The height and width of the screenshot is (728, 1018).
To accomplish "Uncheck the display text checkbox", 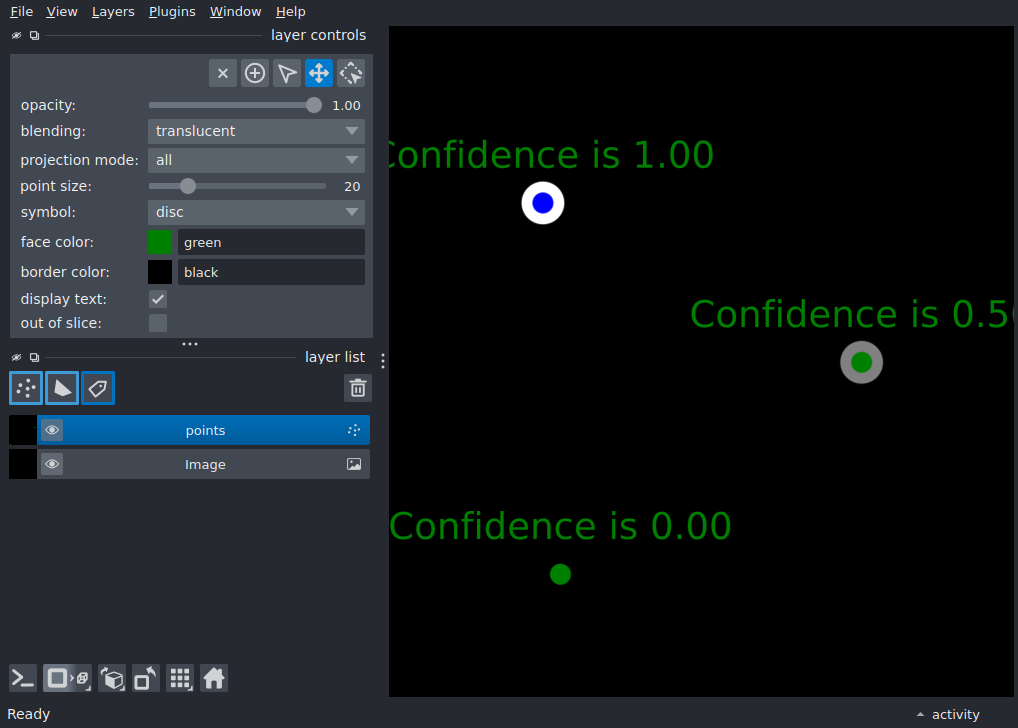I will click(158, 299).
